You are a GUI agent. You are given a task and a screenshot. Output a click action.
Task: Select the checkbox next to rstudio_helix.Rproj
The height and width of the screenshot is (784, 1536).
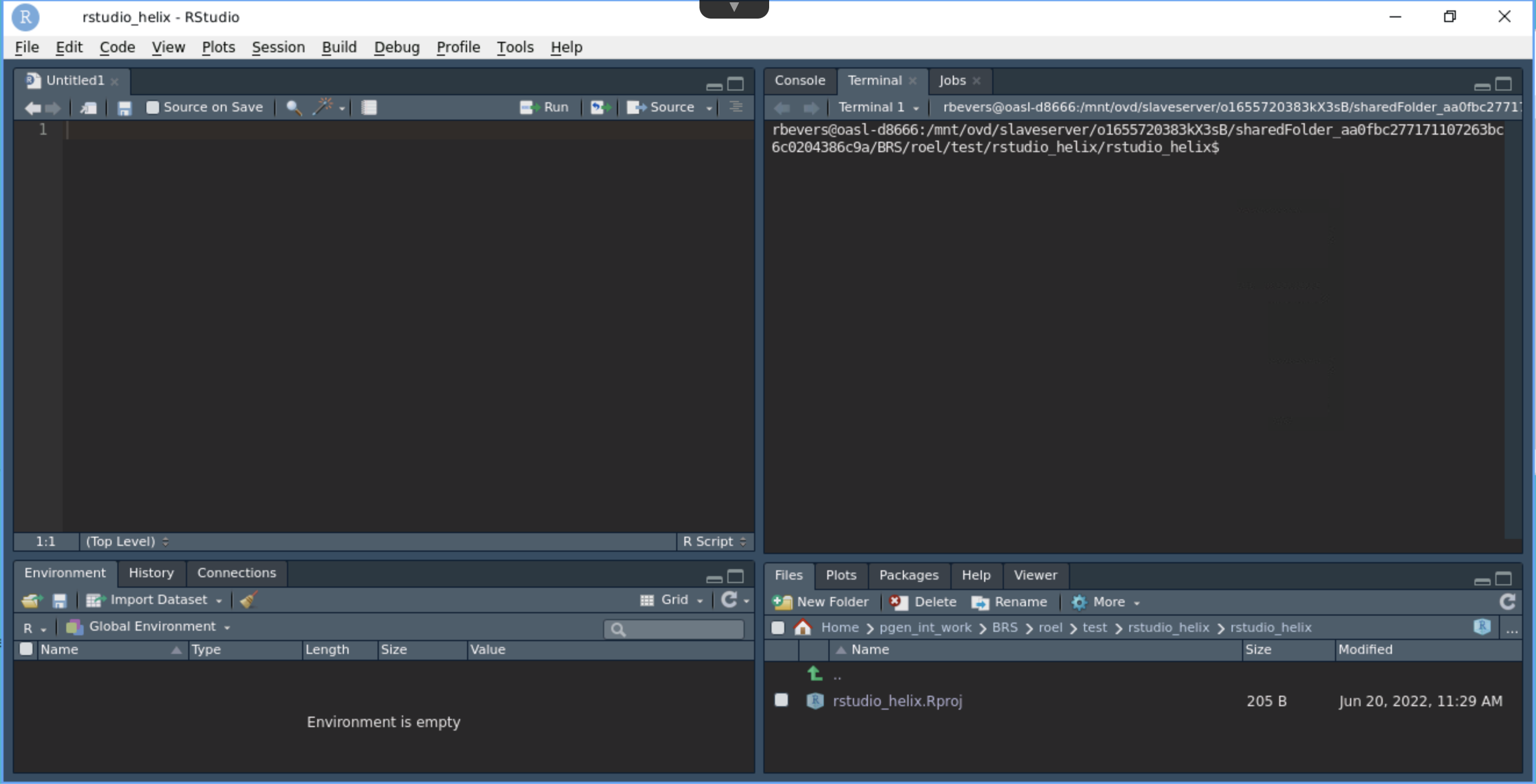point(781,700)
